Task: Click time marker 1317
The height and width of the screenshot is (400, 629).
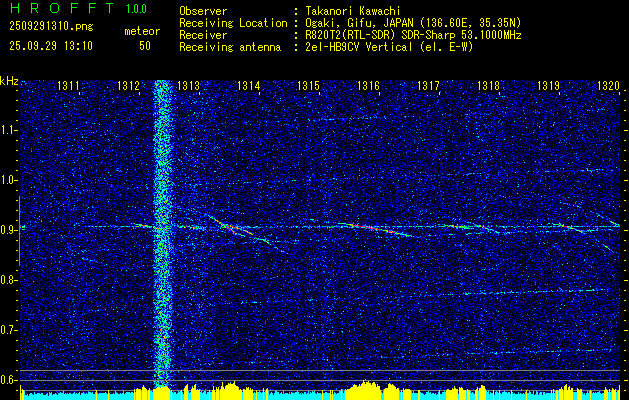Action: [428, 85]
